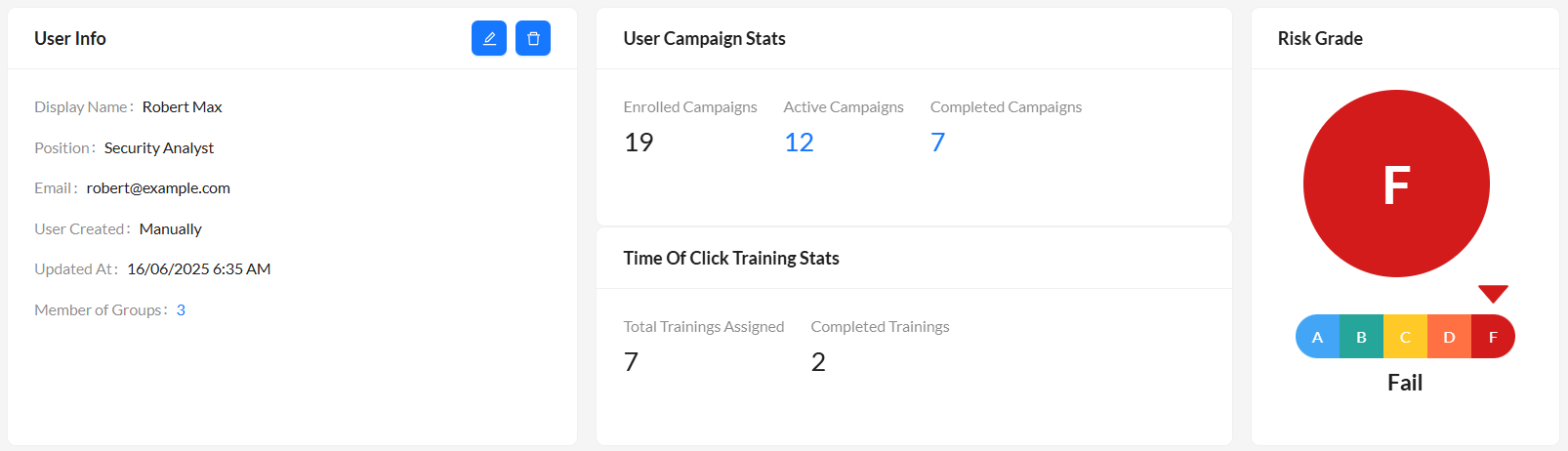
Task: Click the Enrolled Campaigns value 19
Action: [639, 143]
